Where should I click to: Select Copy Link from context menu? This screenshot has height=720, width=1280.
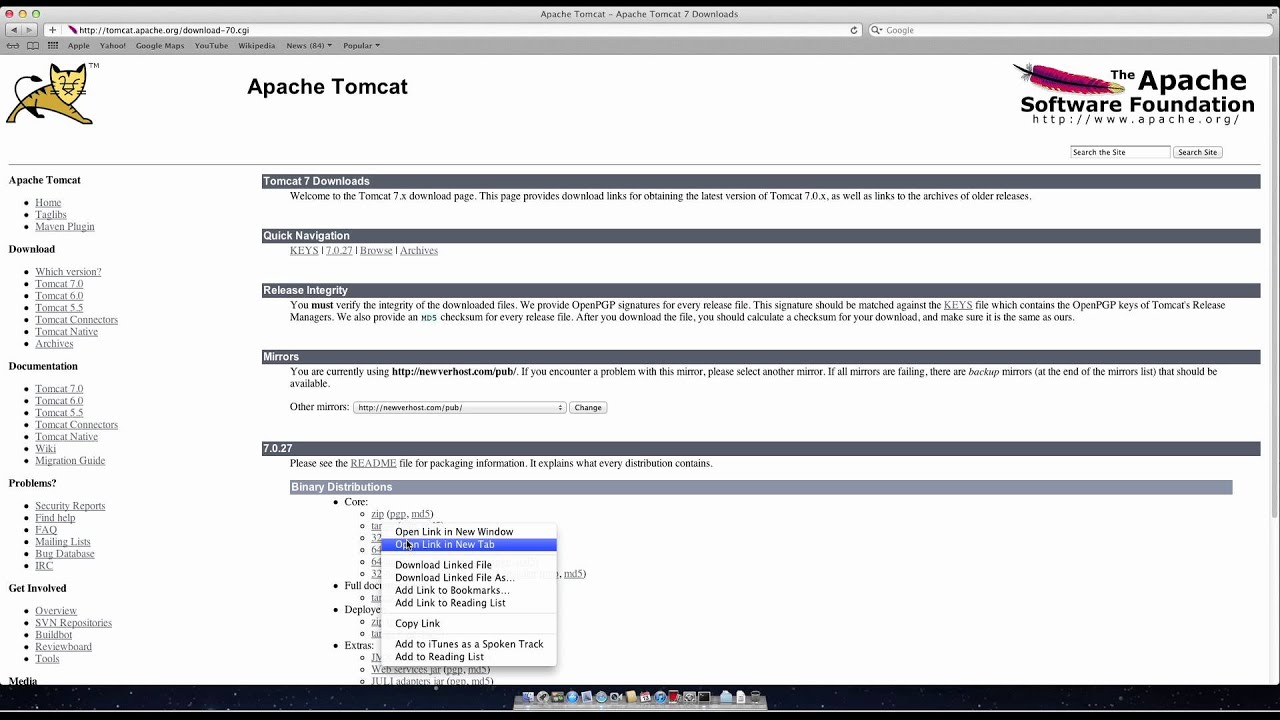point(468,624)
